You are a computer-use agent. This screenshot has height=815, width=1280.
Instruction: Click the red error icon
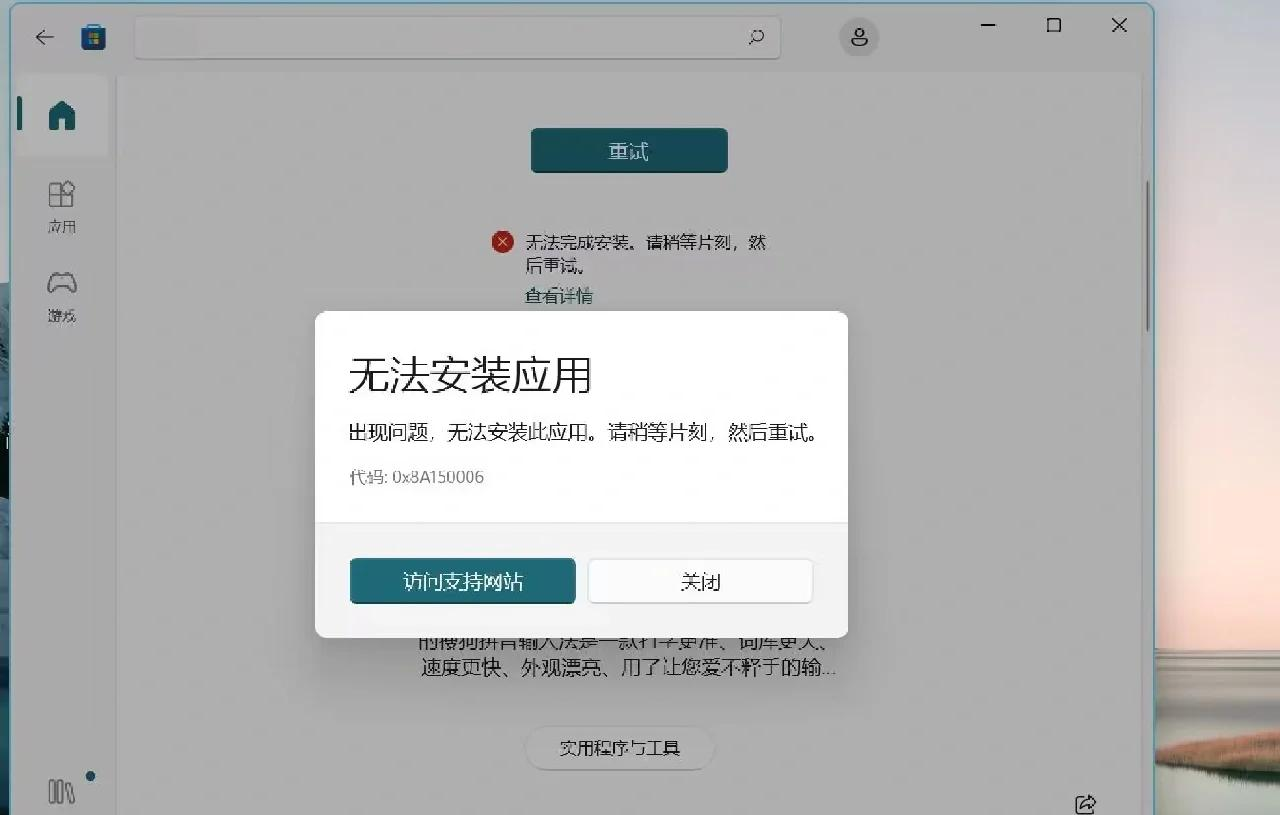503,242
